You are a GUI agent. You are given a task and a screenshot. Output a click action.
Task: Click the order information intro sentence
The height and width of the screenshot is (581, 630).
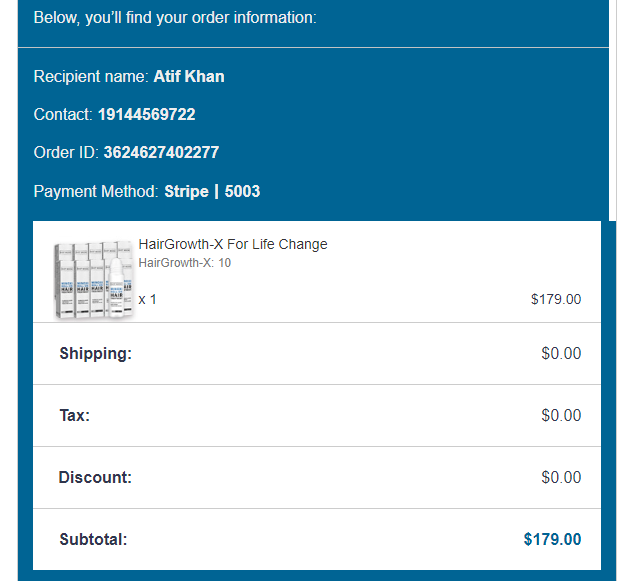click(175, 17)
